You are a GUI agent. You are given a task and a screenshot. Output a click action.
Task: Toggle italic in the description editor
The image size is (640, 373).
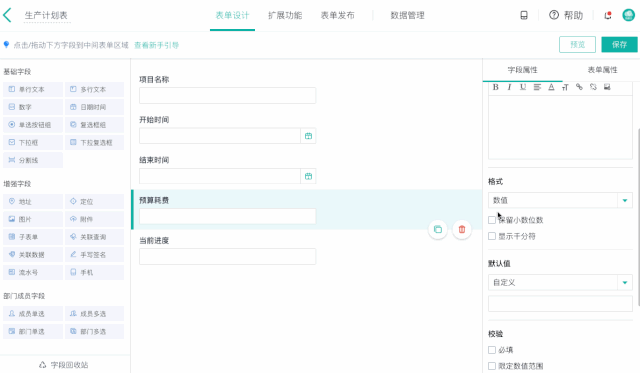(x=509, y=87)
